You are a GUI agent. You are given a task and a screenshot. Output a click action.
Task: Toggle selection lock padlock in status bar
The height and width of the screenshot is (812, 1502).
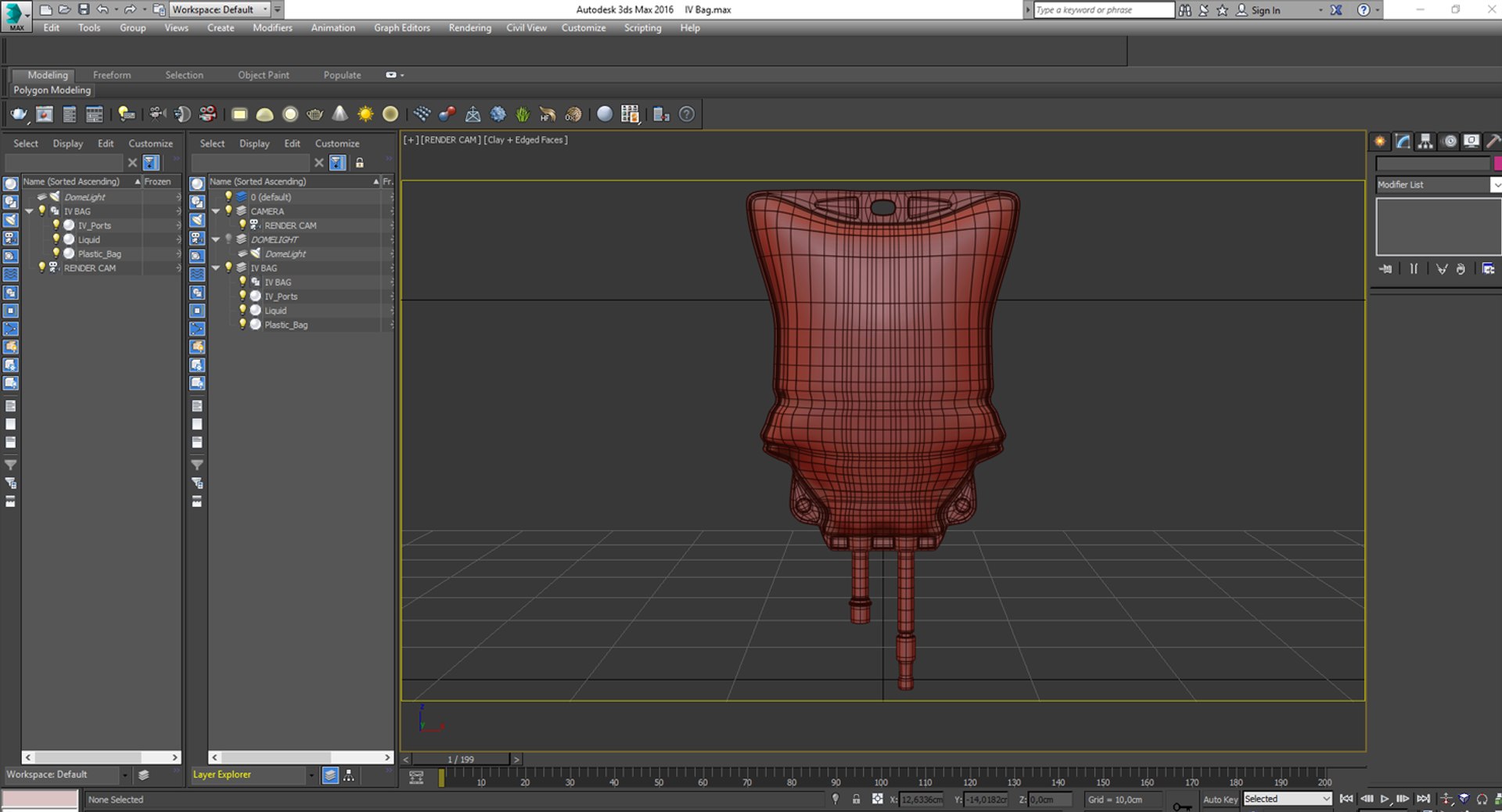pyautogui.click(x=856, y=799)
